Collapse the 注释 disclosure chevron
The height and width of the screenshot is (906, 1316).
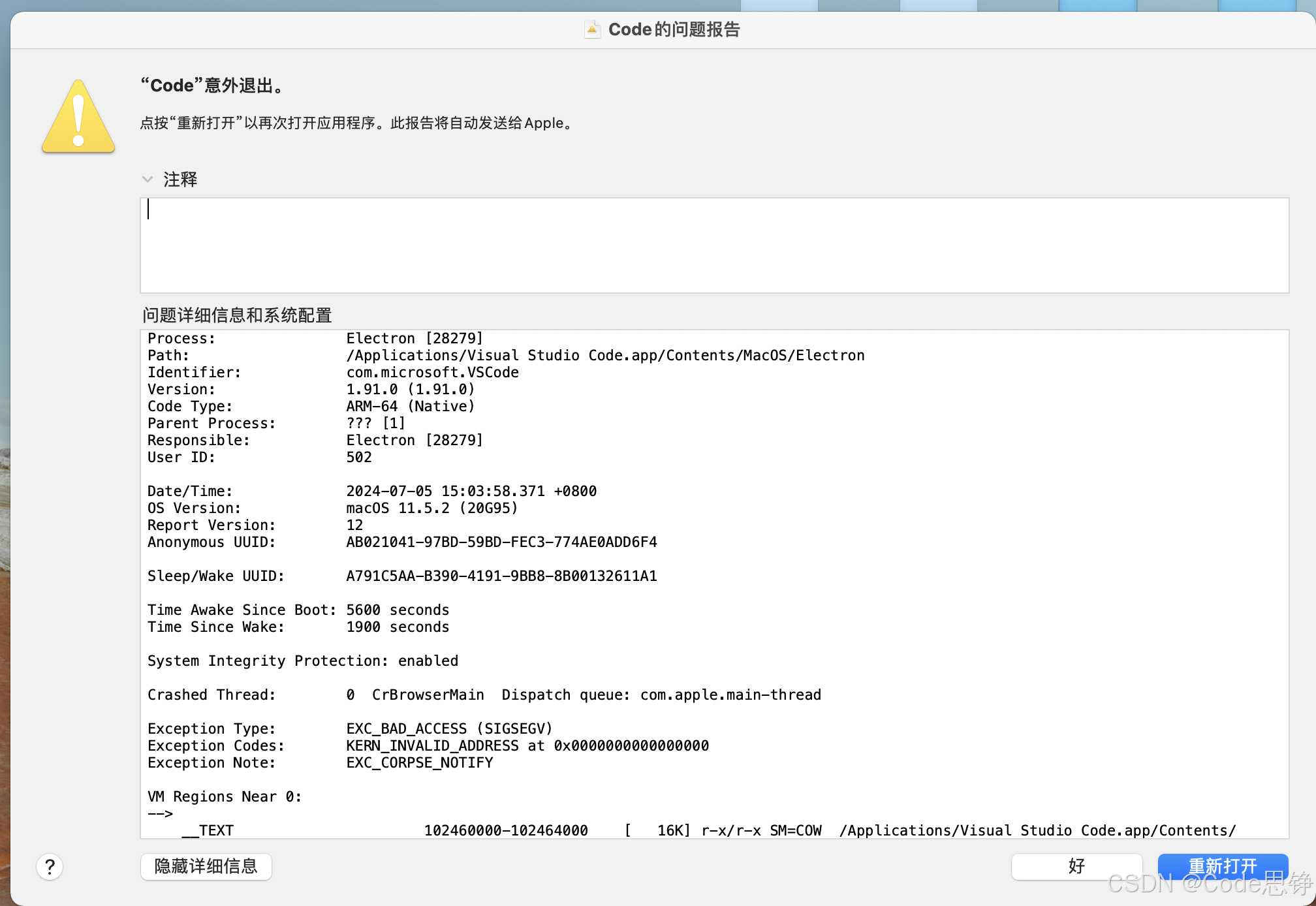click(148, 179)
